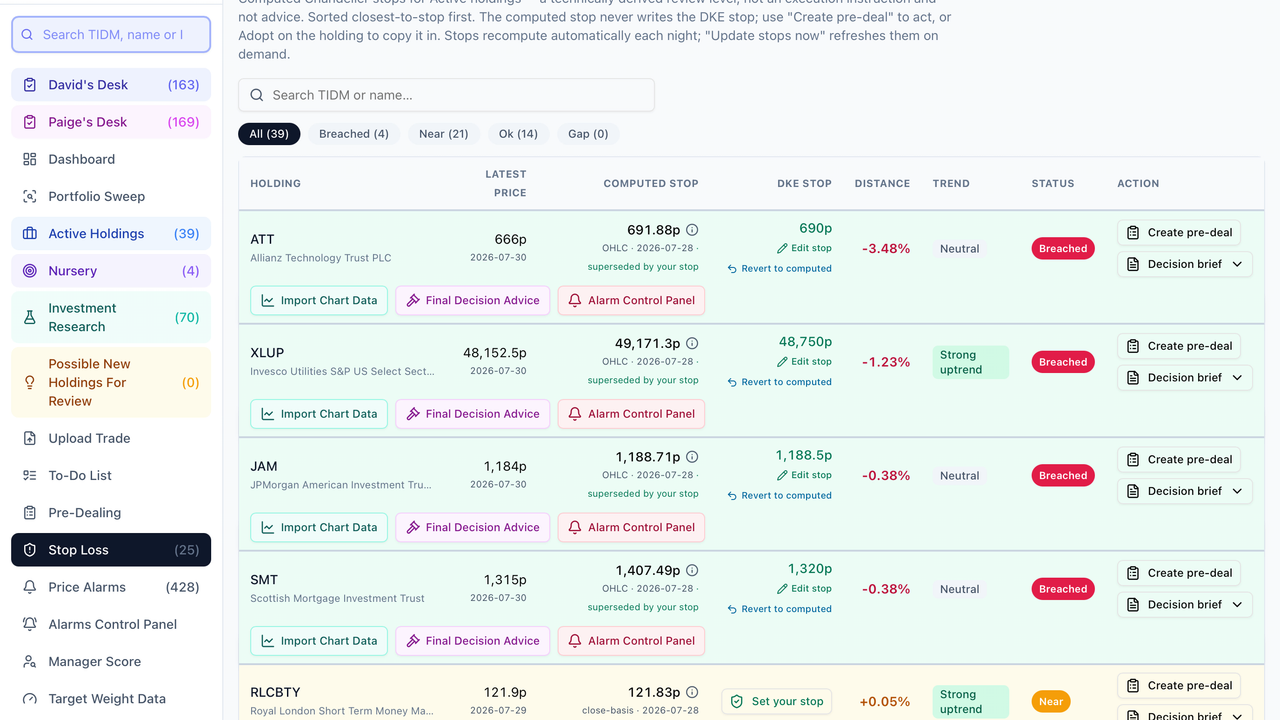Image resolution: width=1280 pixels, height=720 pixels.
Task: Expand Decision brief dropdown for ATT
Action: coord(1184,264)
